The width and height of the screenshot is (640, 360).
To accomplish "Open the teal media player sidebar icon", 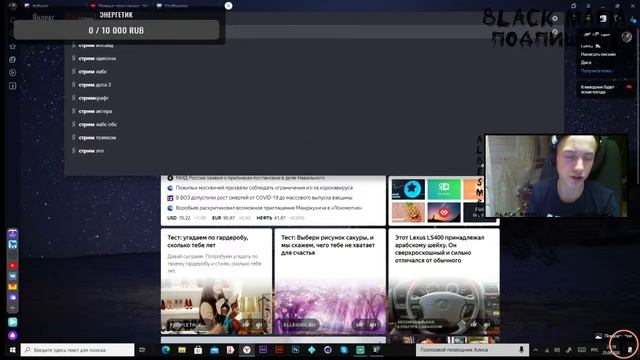I will (x=13, y=322).
